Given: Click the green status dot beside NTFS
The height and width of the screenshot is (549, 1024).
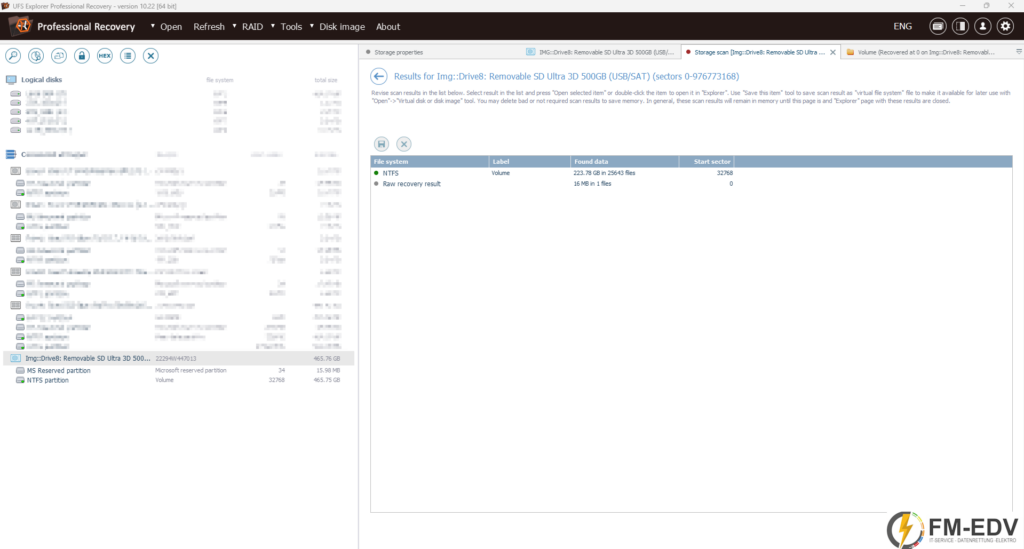Looking at the screenshot, I should pos(376,173).
